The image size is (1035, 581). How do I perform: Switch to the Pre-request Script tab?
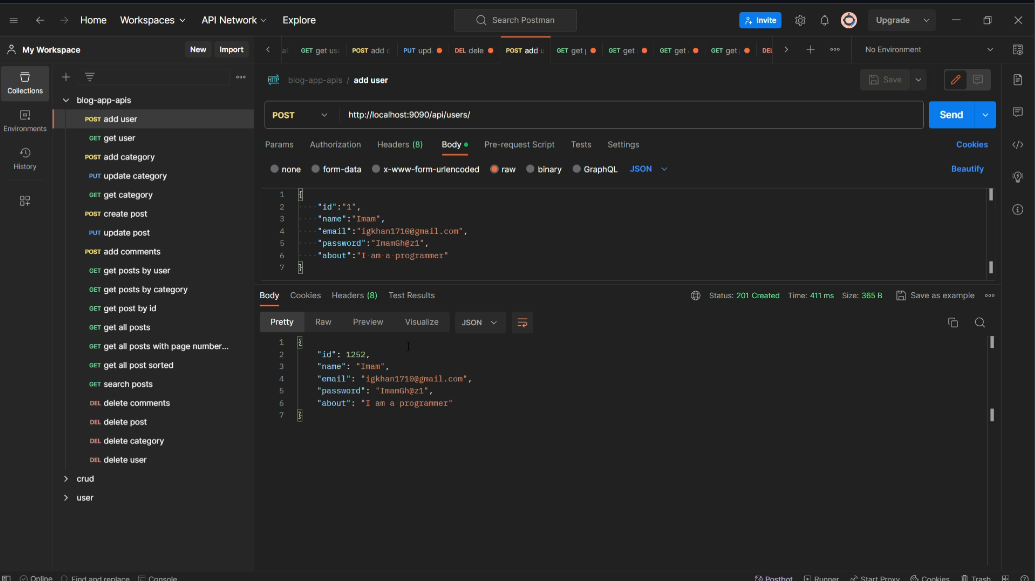(x=519, y=145)
